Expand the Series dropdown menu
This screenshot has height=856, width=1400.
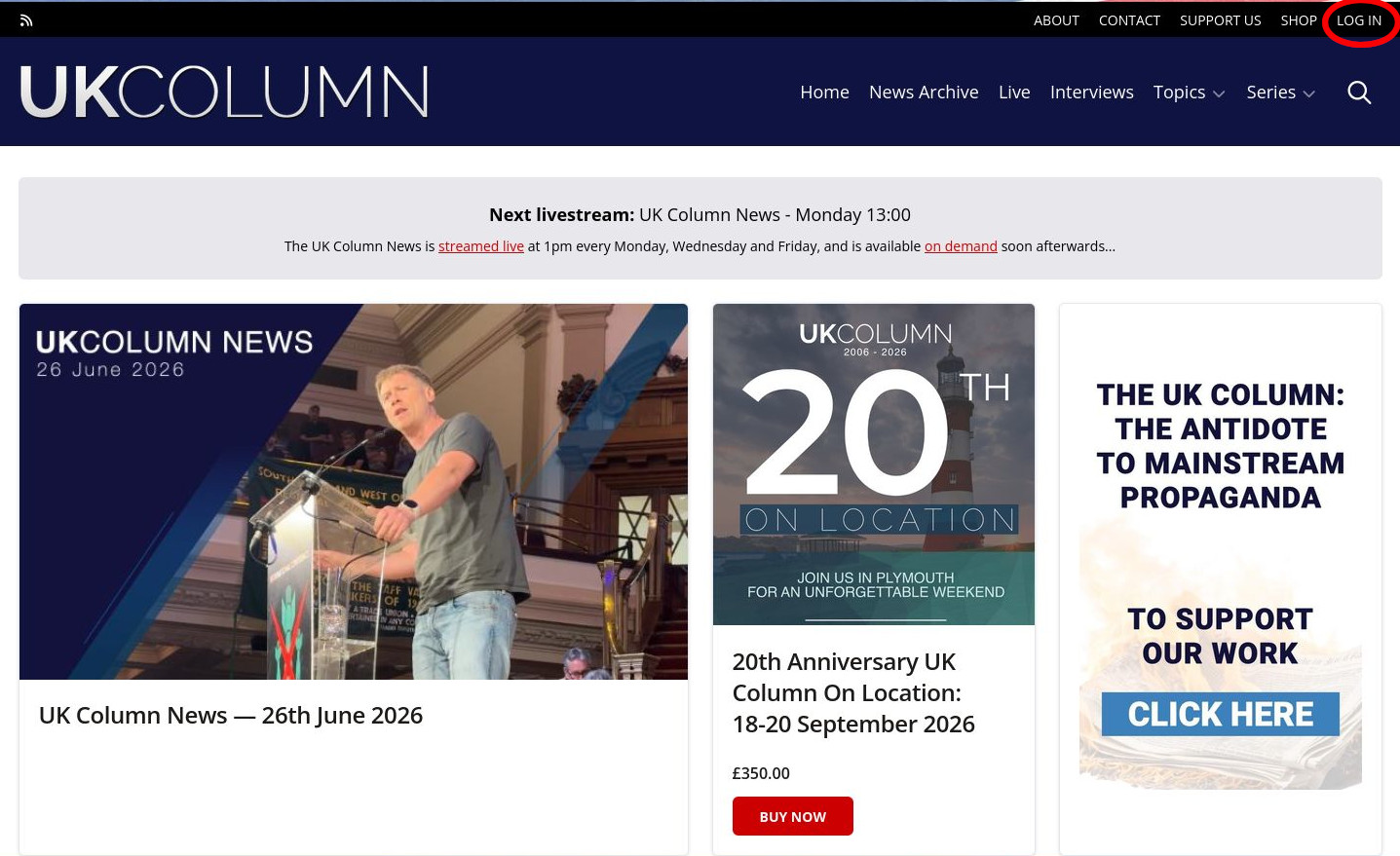point(1280,93)
